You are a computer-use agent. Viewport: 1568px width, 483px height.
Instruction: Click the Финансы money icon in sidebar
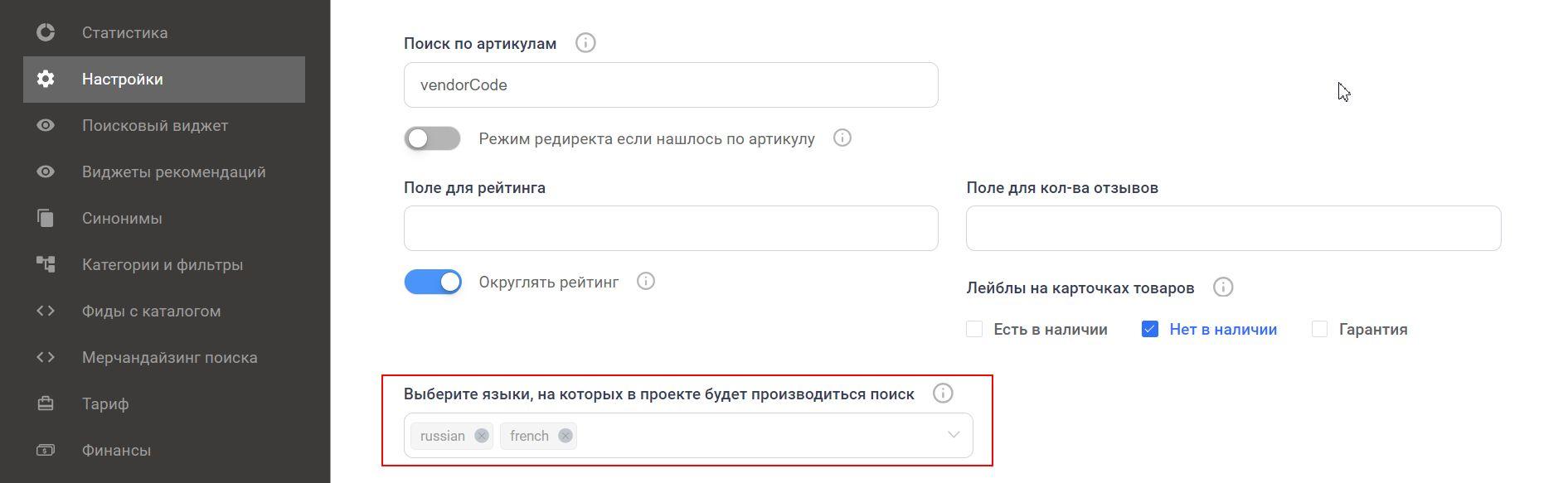pyautogui.click(x=46, y=450)
